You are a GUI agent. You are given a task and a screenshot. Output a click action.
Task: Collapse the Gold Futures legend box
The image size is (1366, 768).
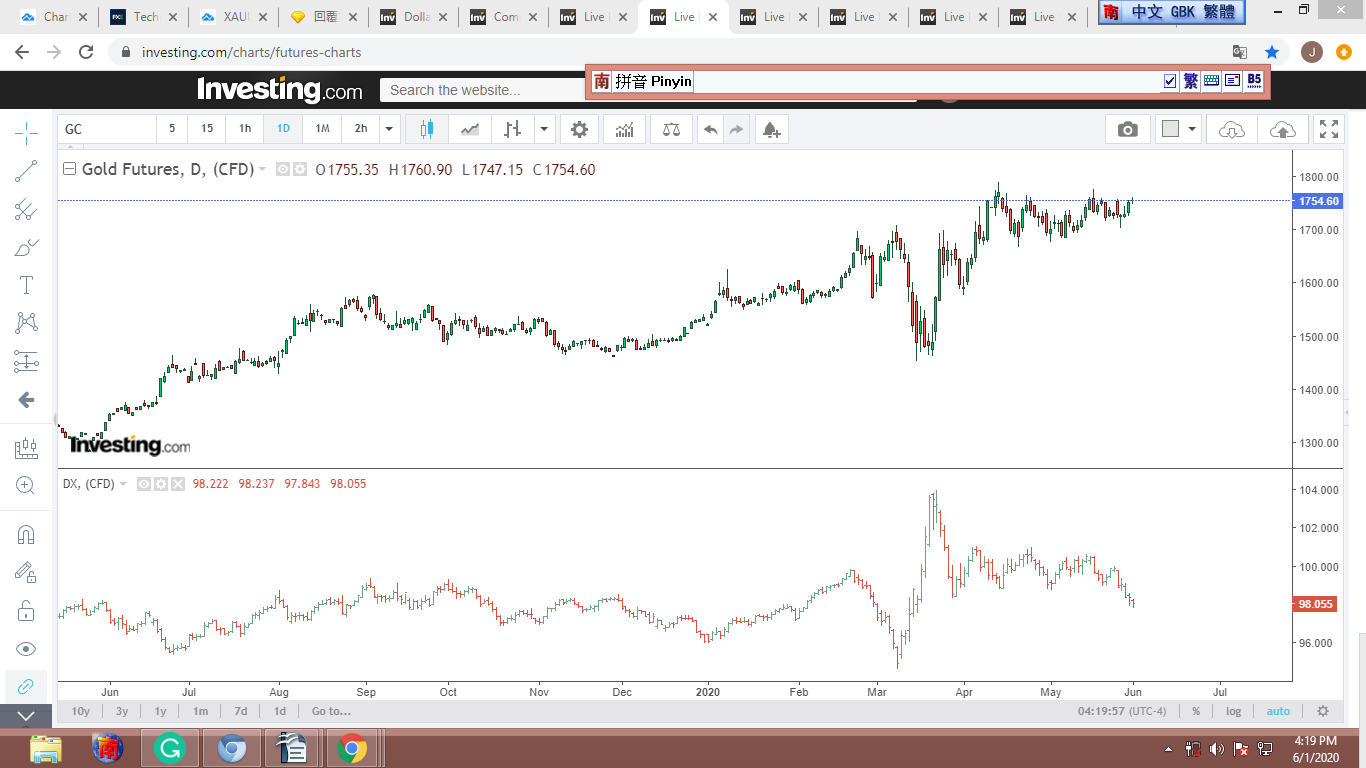tap(69, 170)
